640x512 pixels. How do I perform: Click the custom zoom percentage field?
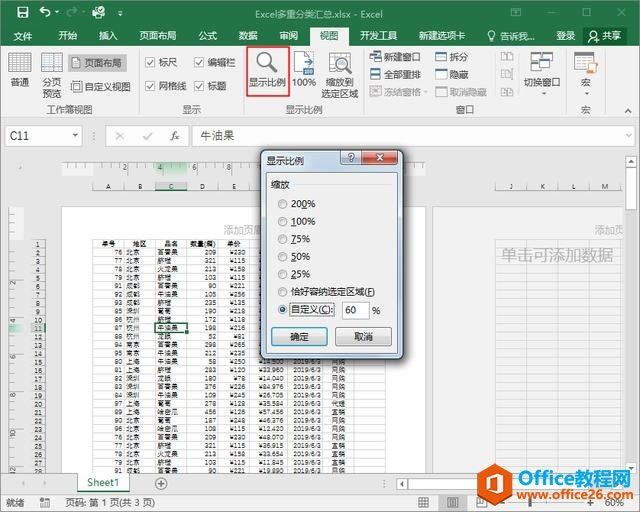tap(356, 310)
